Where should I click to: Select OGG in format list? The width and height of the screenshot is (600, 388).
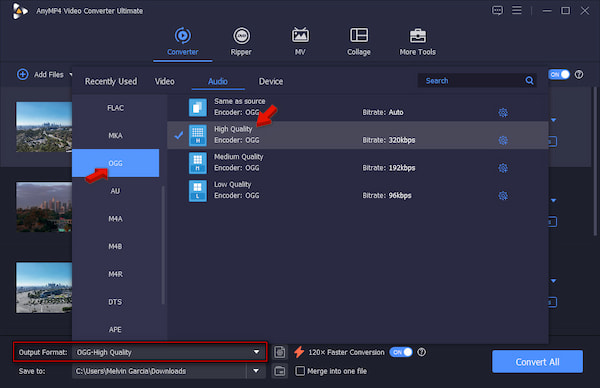click(x=116, y=163)
